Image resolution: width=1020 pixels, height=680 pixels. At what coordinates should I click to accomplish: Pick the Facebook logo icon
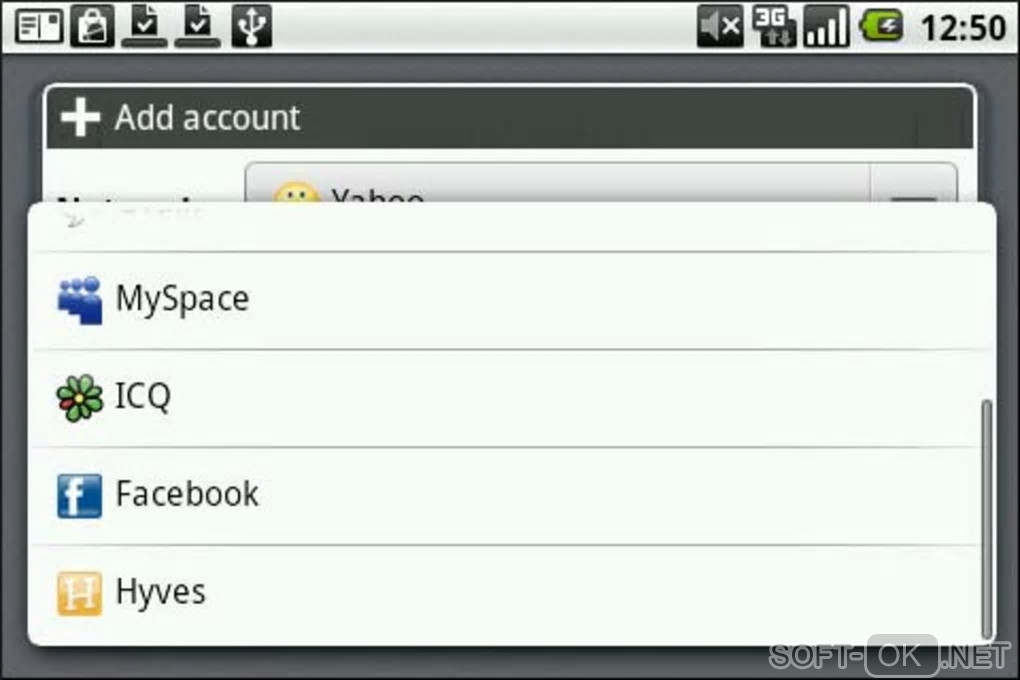tap(79, 496)
